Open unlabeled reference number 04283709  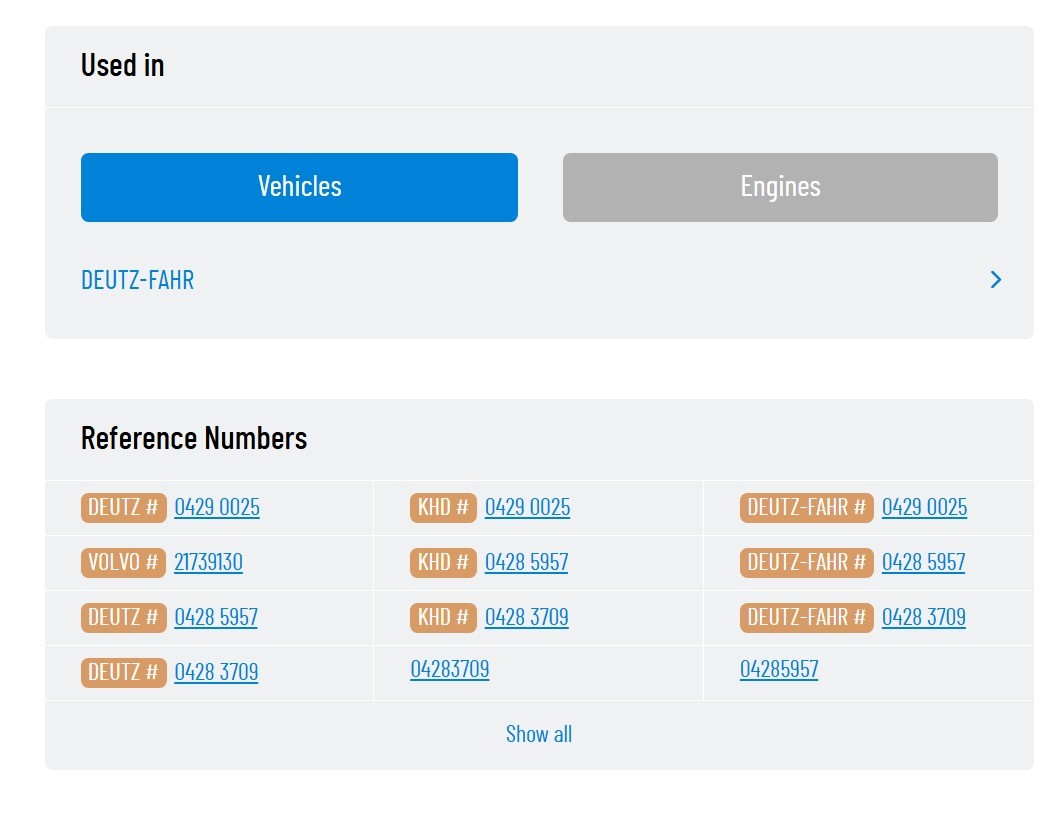pos(450,670)
